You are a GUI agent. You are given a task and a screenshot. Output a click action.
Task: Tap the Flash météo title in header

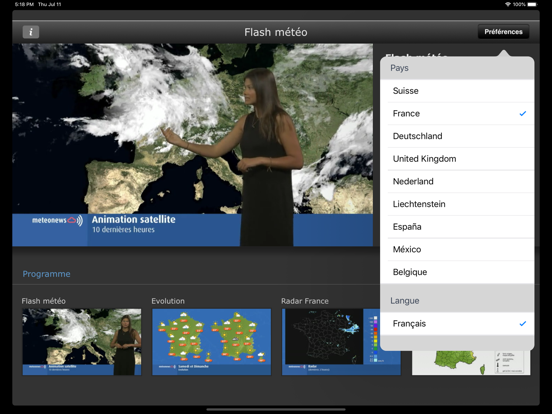click(x=276, y=32)
